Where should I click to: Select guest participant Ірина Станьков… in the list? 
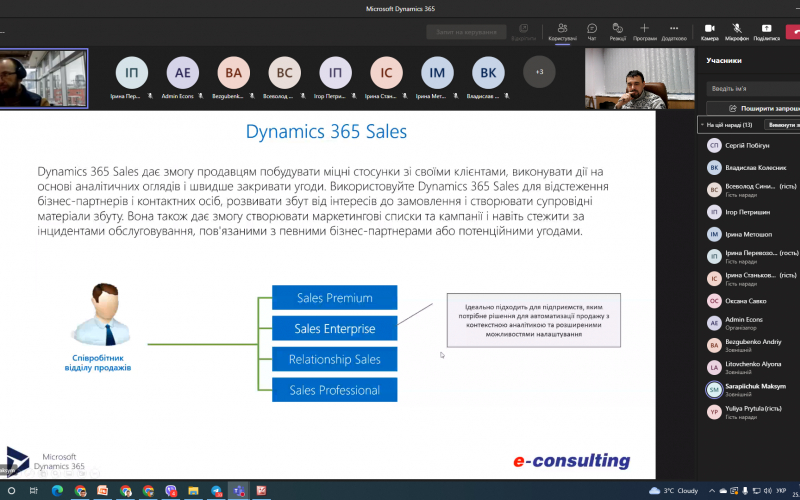[753, 279]
